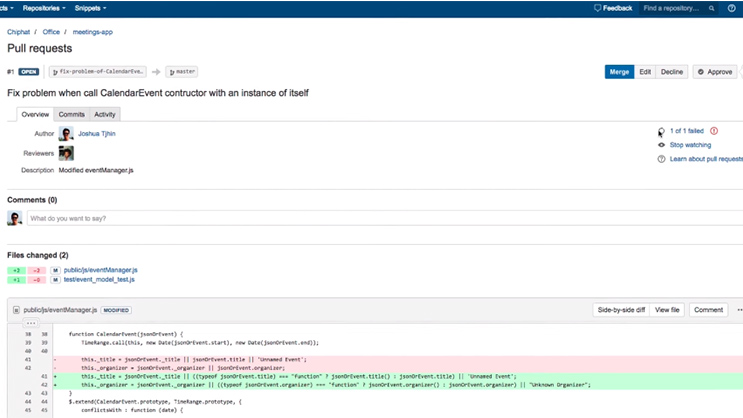This screenshot has width=743, height=418.
Task: Click the search magnifier icon
Action: click(711, 8)
